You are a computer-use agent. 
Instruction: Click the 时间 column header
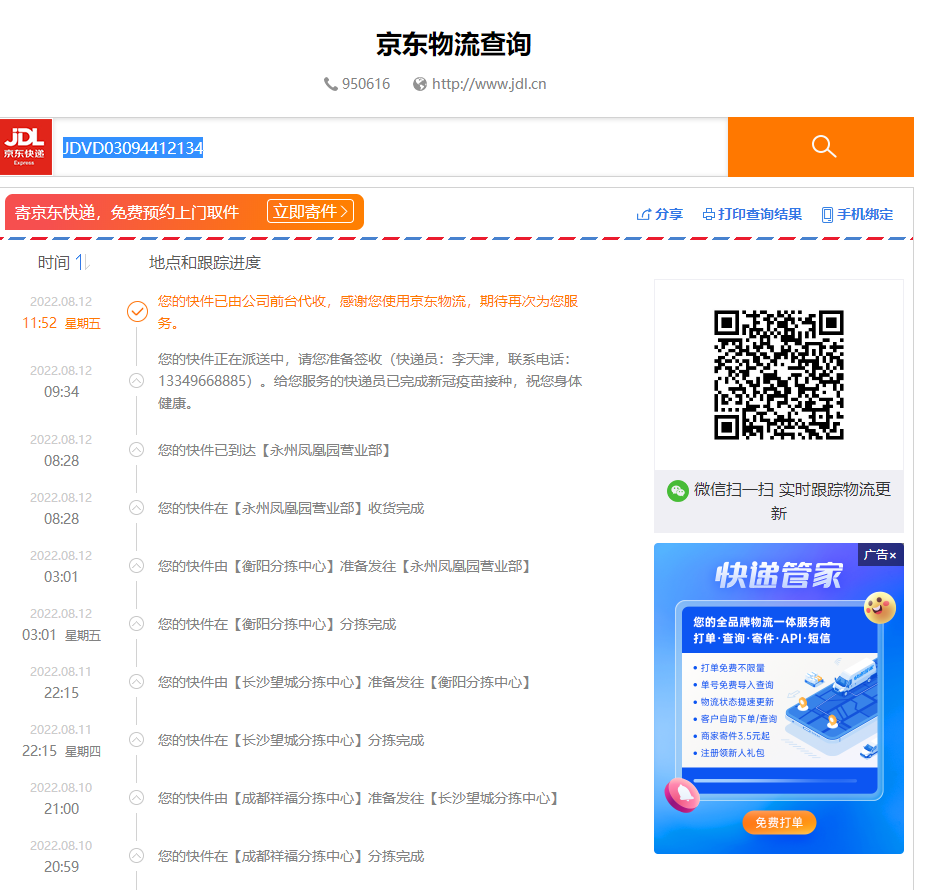54,262
